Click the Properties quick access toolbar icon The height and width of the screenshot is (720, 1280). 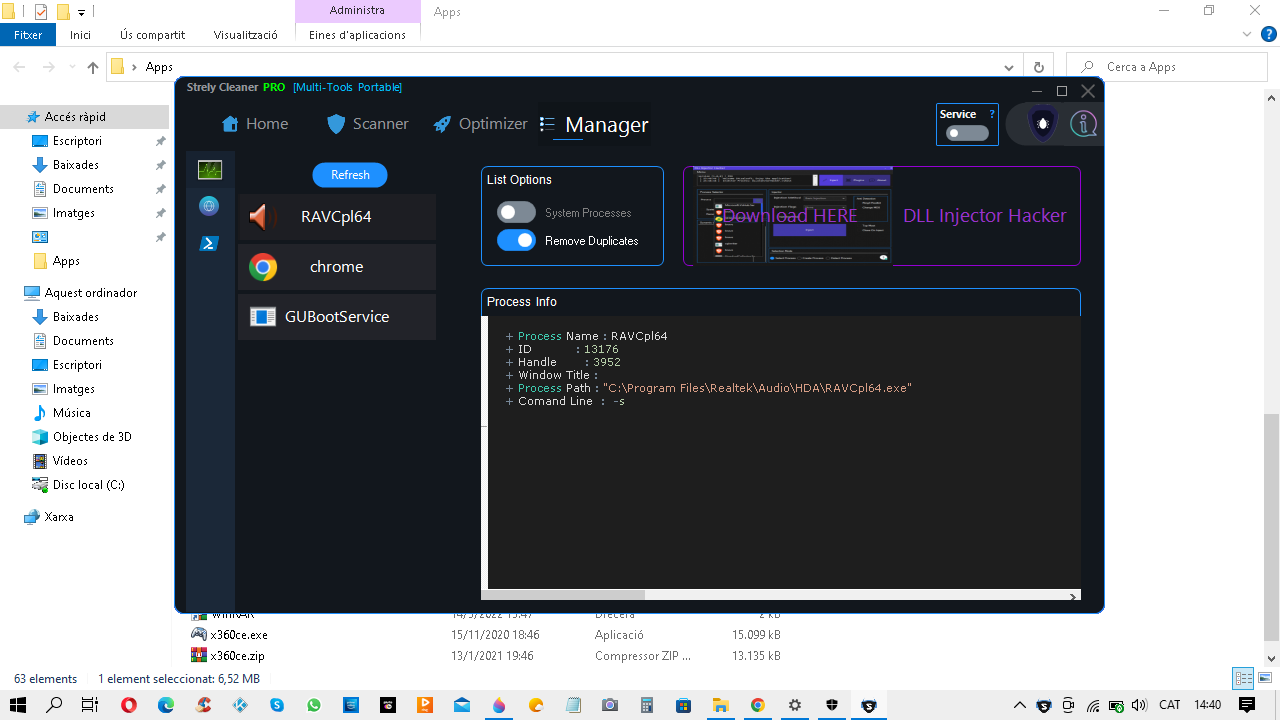[x=40, y=12]
